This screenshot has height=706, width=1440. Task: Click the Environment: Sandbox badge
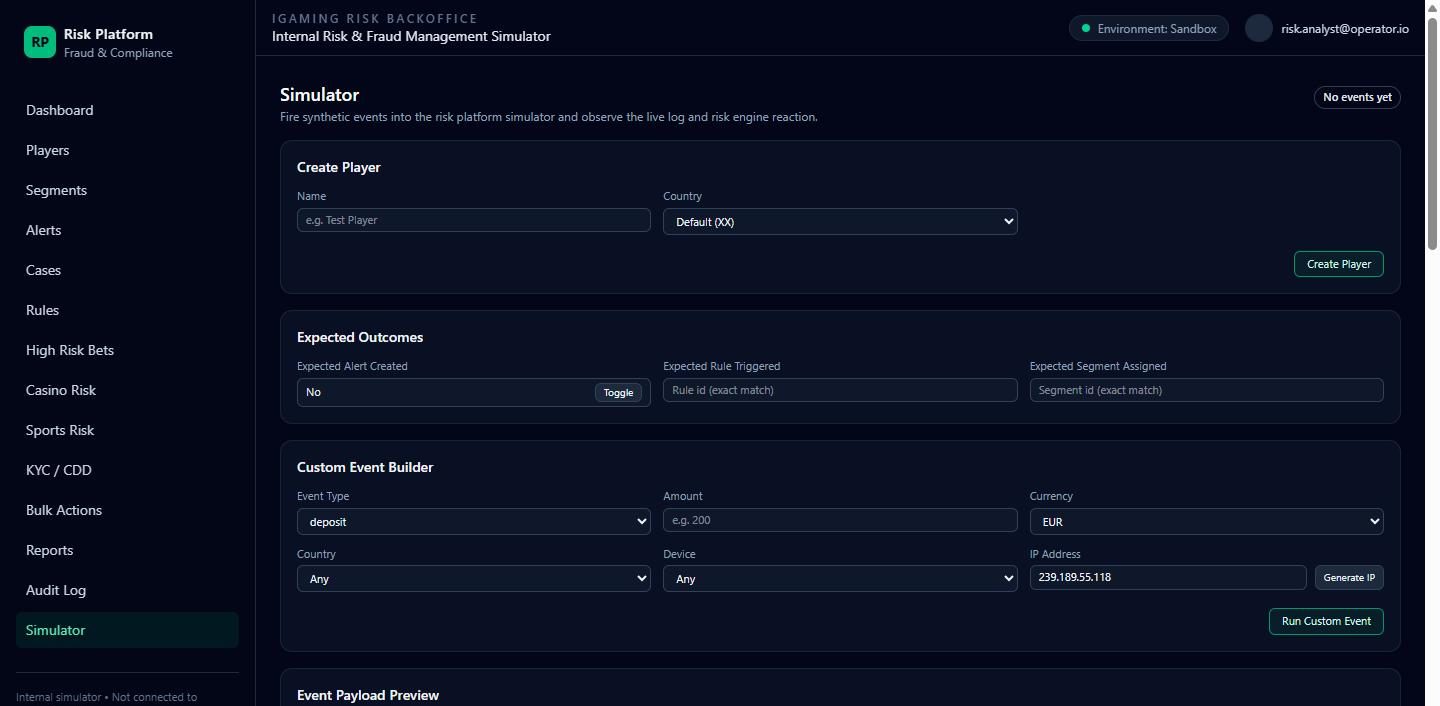point(1149,28)
